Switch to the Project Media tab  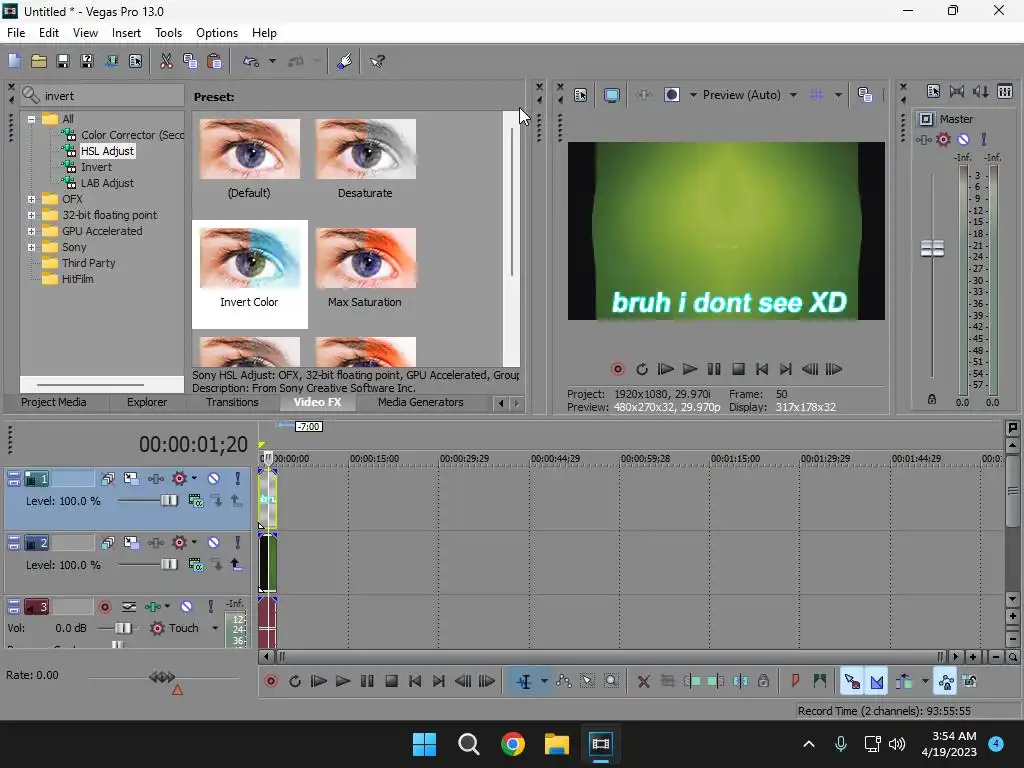pyautogui.click(x=54, y=402)
